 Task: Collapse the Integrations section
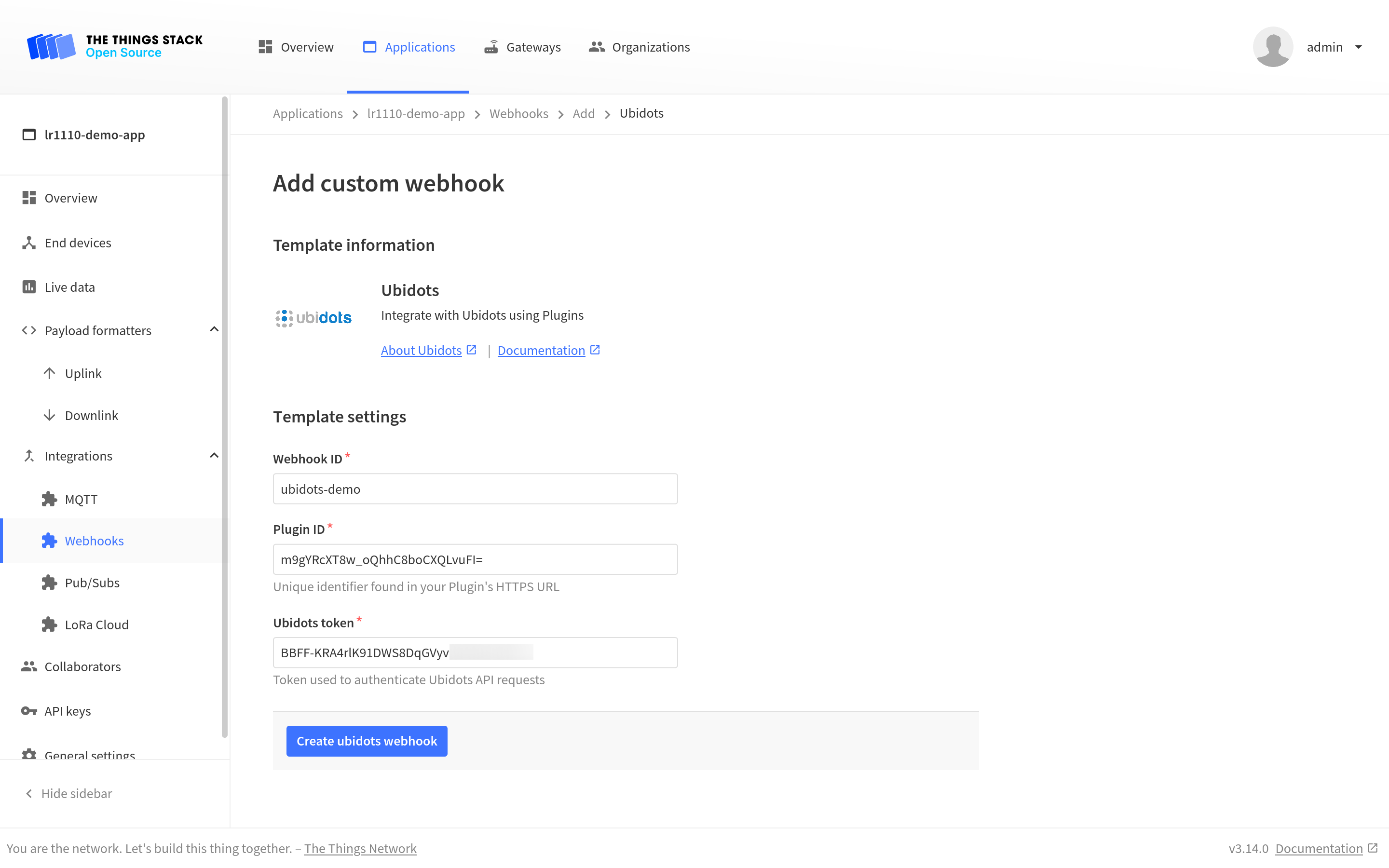[214, 455]
